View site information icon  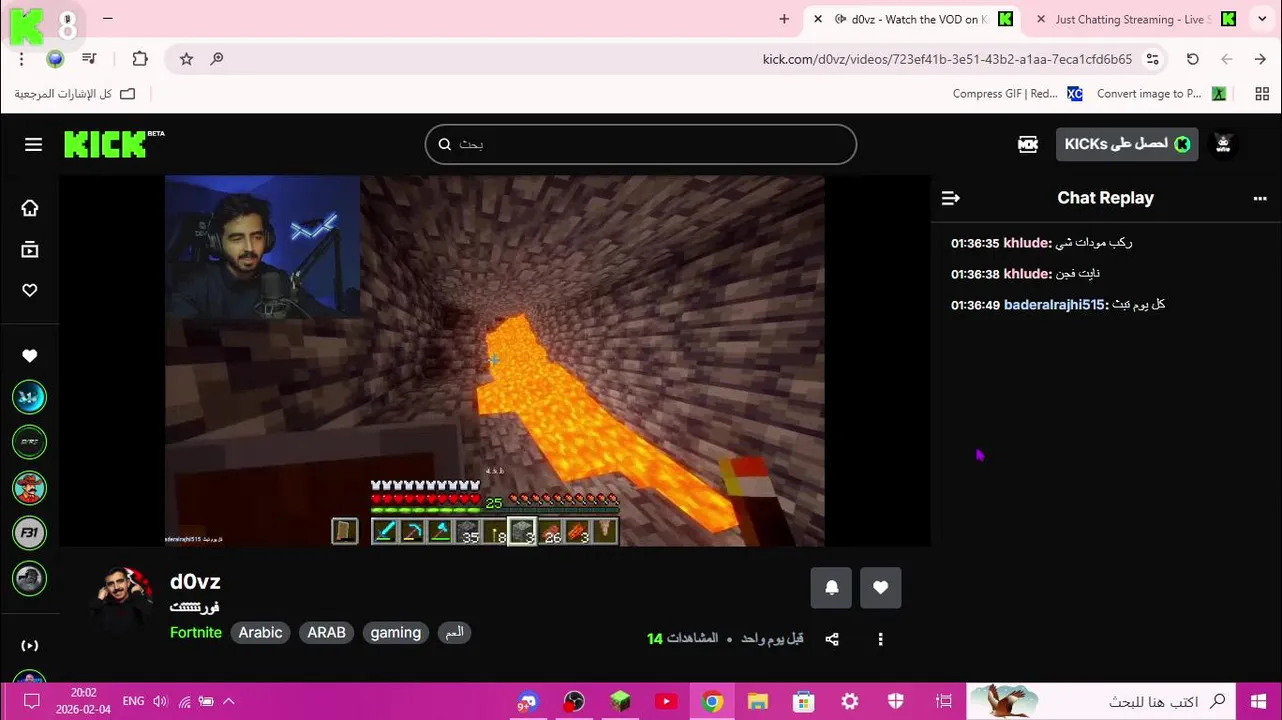point(1153,59)
